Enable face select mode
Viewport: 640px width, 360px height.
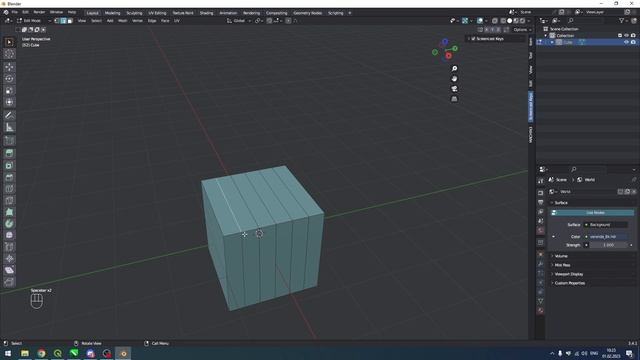coord(70,21)
